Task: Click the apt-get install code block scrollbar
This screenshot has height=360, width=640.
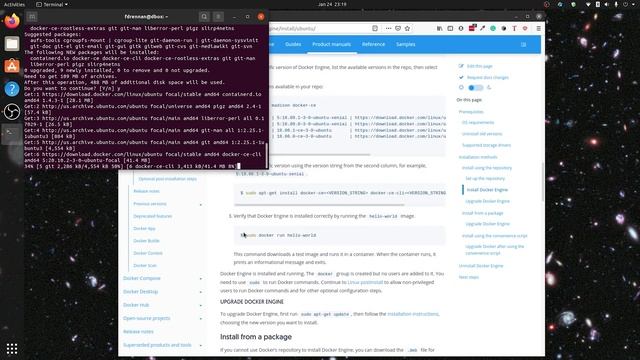Action: click(x=319, y=205)
